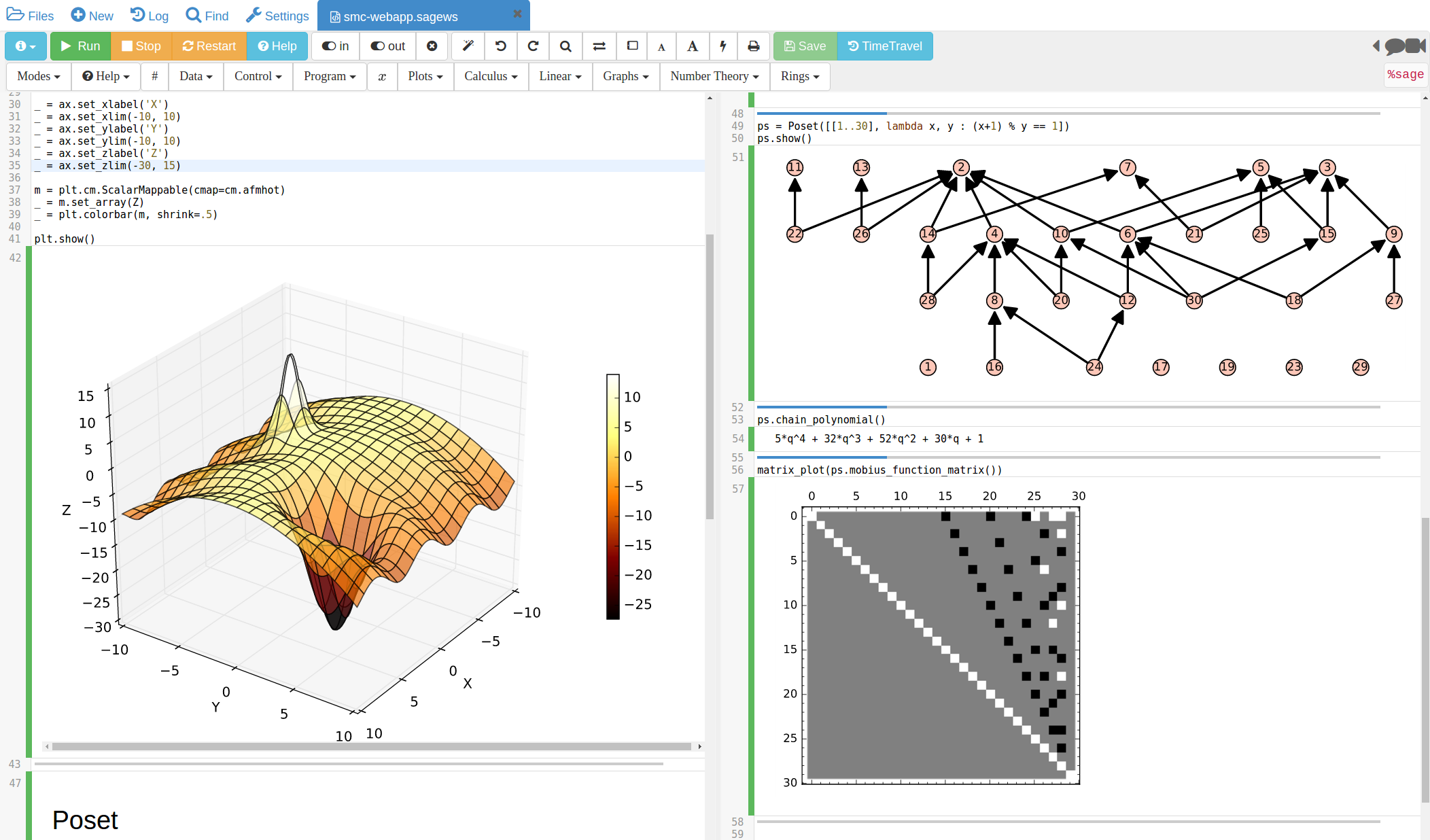Toggle the 'out' output visibility switch
1430x840 pixels.
click(x=387, y=46)
